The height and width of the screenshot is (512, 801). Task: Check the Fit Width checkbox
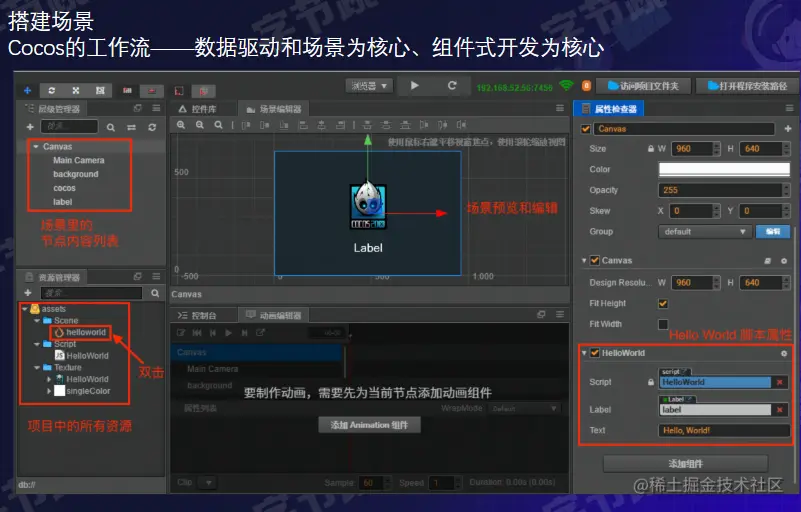(x=663, y=324)
